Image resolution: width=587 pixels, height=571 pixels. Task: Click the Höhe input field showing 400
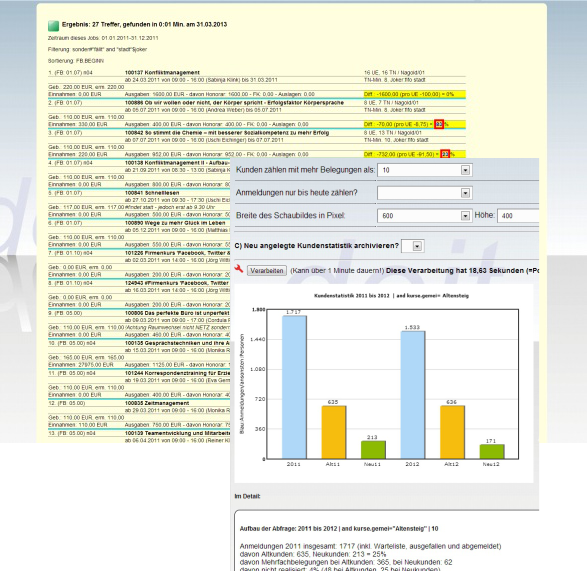[x=518, y=216]
